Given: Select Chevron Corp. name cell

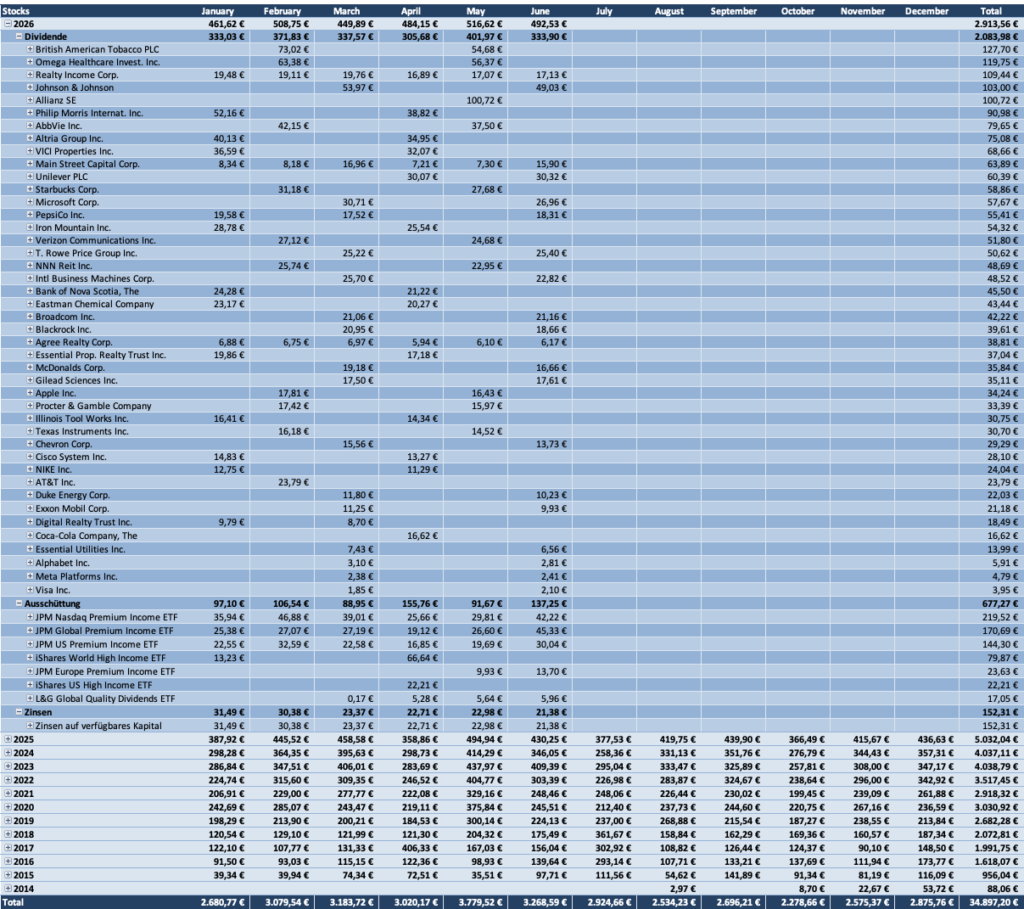Looking at the screenshot, I should pyautogui.click(x=63, y=444).
